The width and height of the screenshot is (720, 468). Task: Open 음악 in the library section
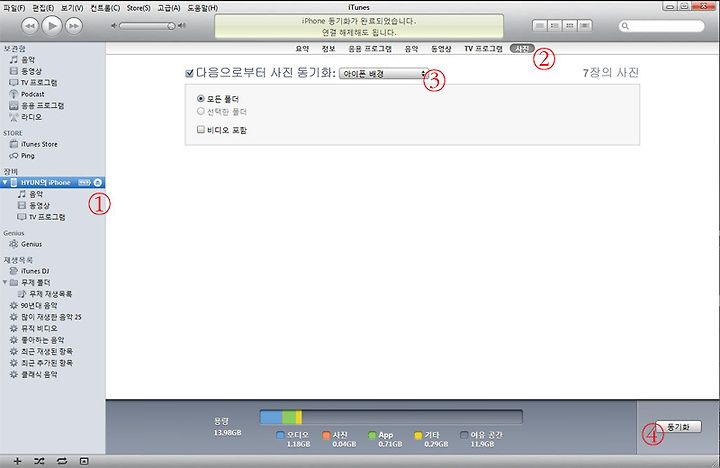28,60
